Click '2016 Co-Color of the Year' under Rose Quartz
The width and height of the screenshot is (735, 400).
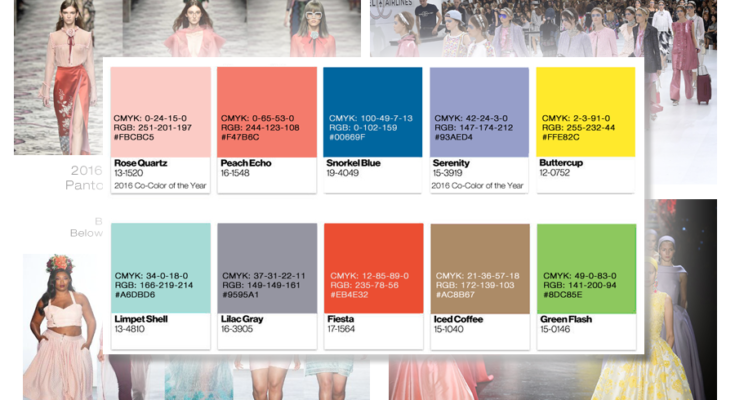[x=160, y=186]
